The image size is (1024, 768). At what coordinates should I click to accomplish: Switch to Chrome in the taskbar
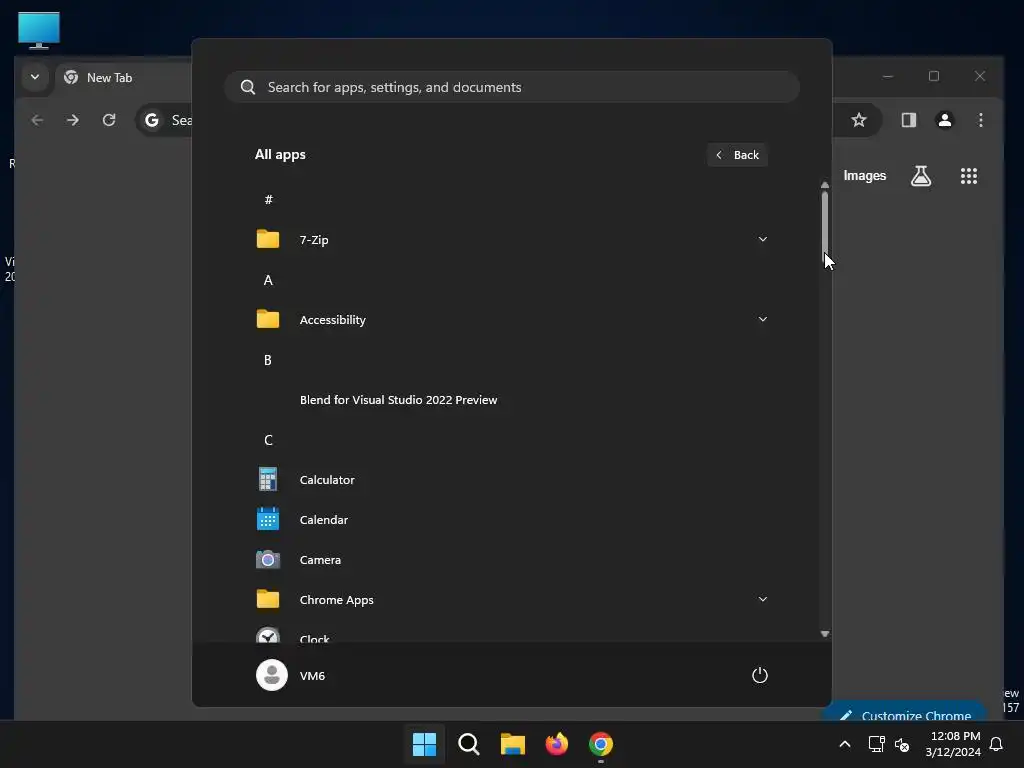[601, 744]
